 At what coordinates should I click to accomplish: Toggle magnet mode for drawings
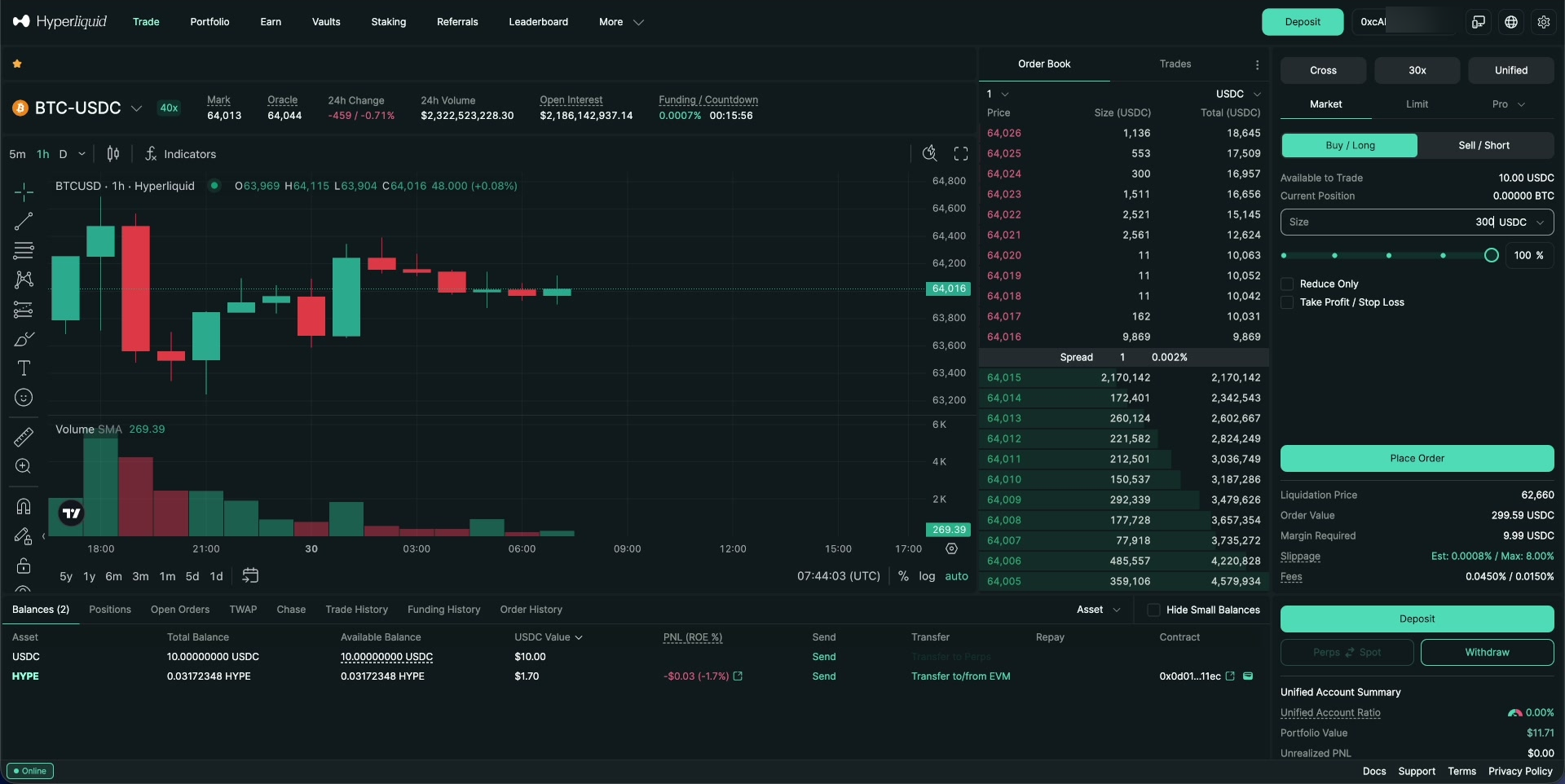24,506
